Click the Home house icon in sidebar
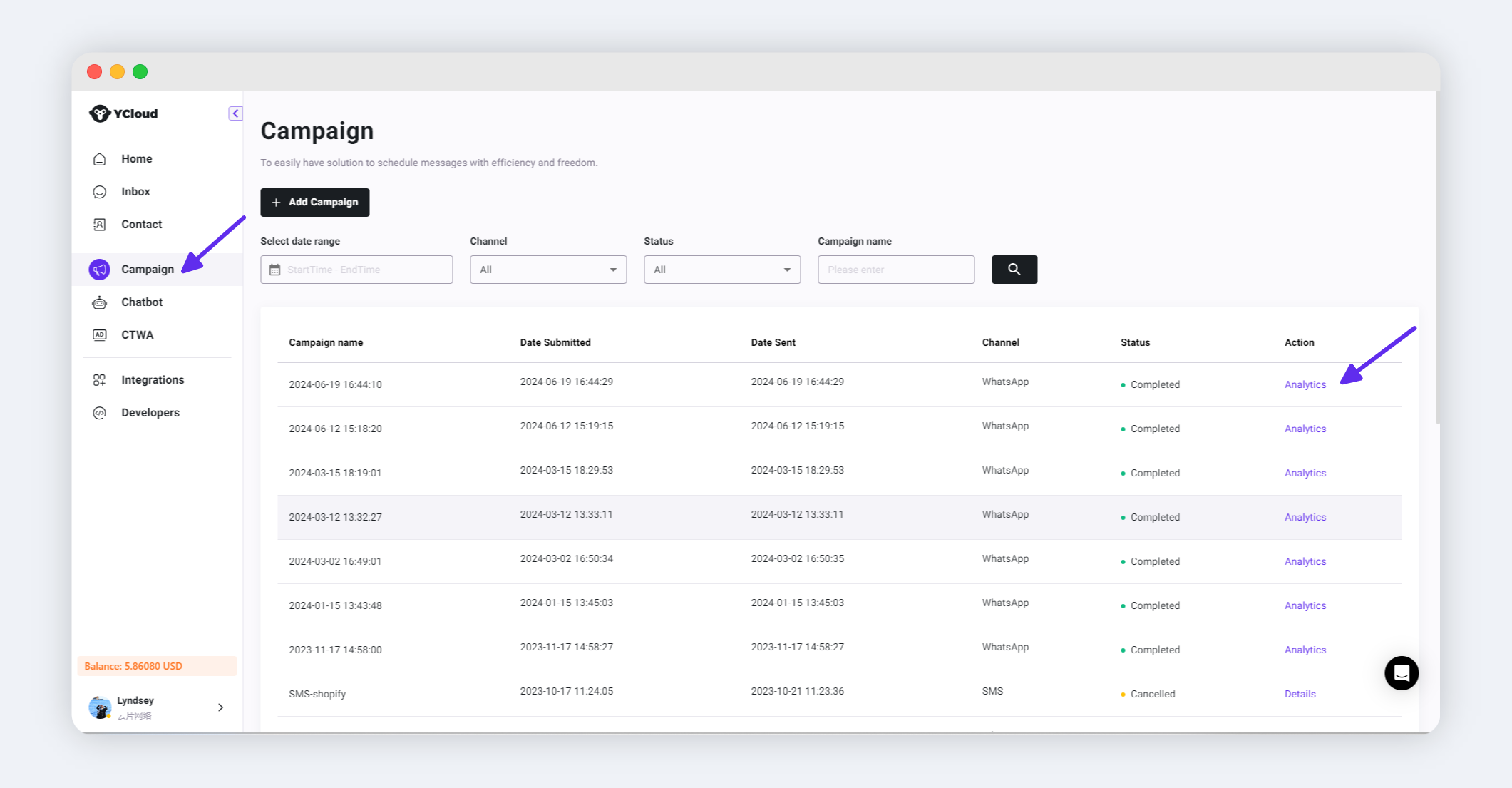Viewport: 1512px width, 788px height. [100, 159]
